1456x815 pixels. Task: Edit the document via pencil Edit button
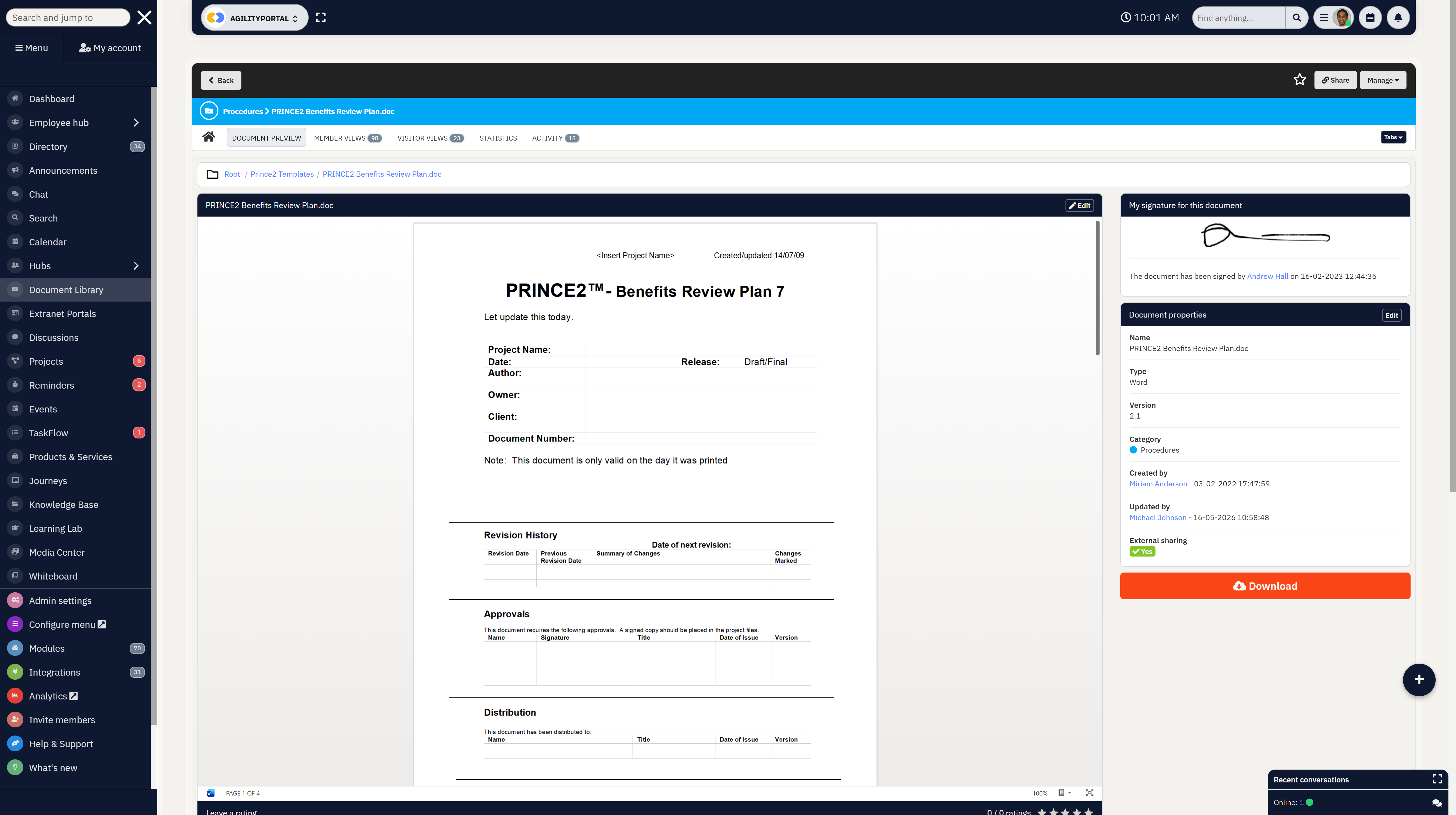[1079, 205]
